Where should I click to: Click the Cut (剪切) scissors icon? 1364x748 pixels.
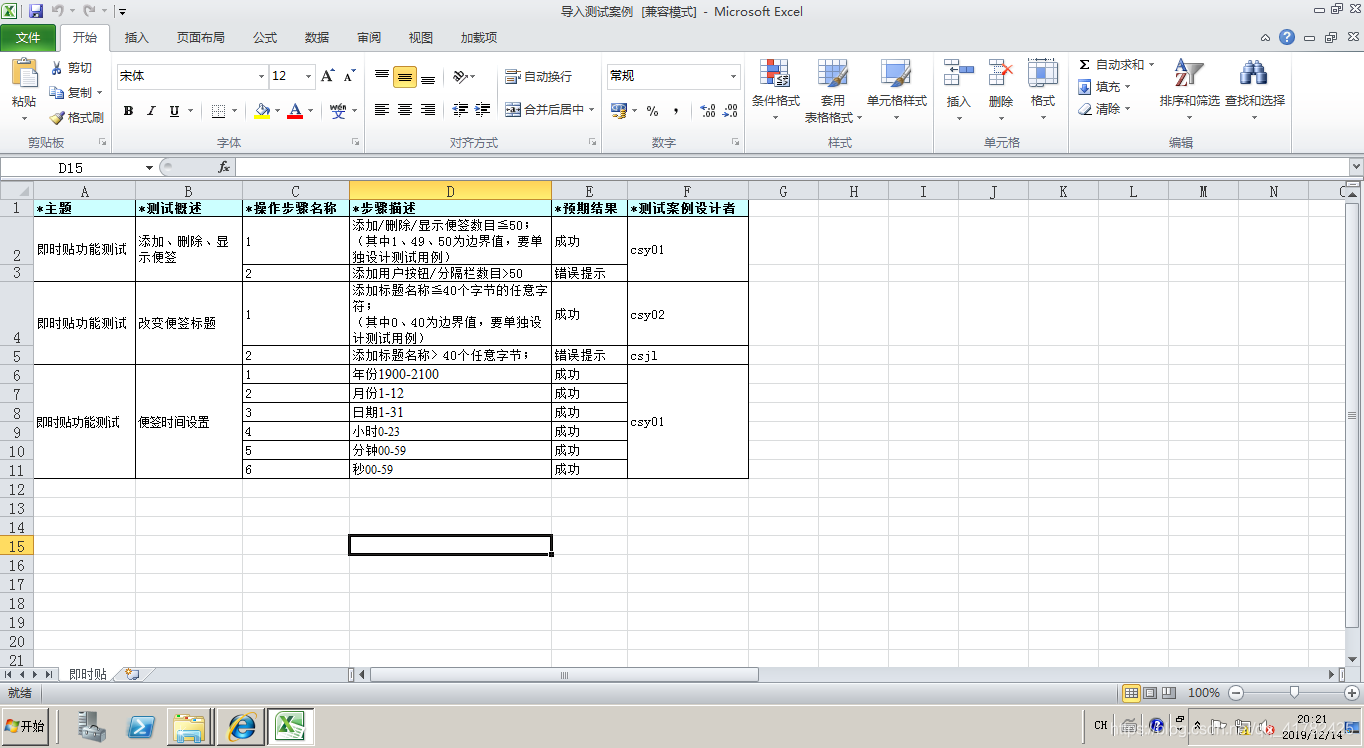tap(57, 68)
